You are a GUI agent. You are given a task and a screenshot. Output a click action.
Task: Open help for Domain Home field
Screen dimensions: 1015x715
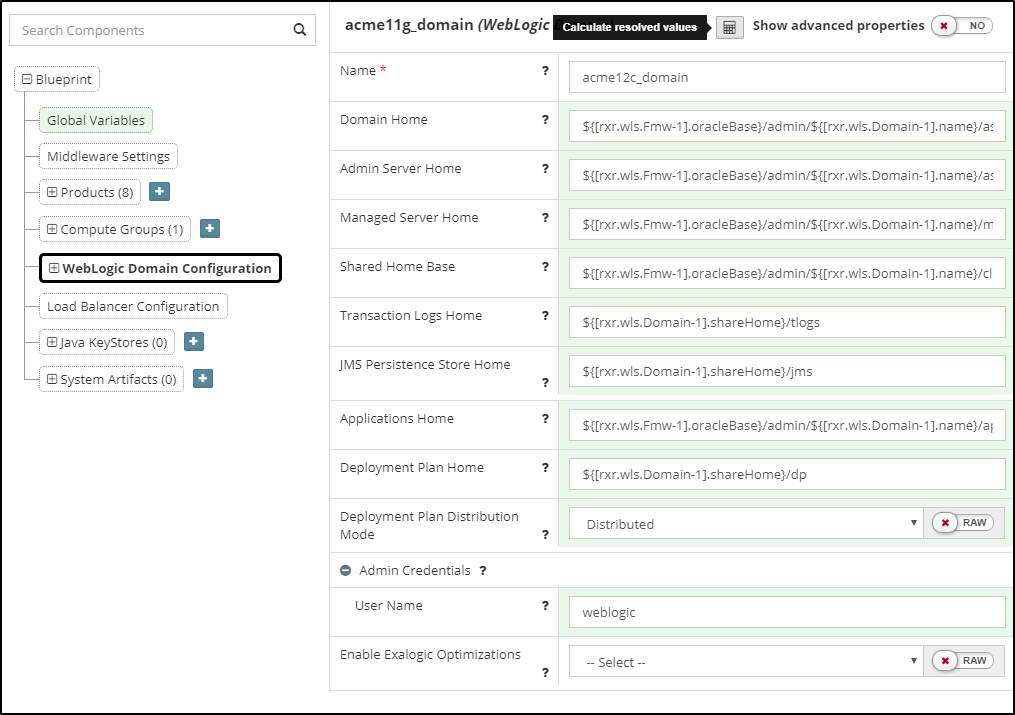click(x=545, y=120)
